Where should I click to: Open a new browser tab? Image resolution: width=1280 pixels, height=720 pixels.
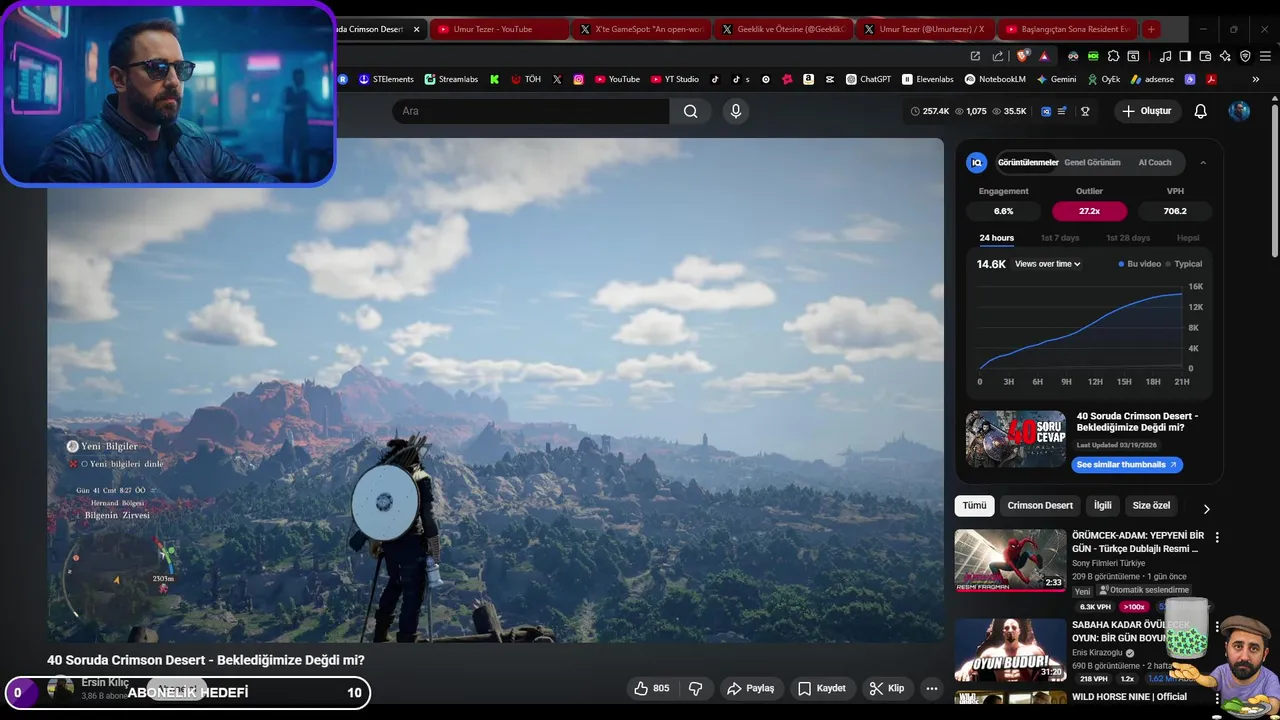pyautogui.click(x=1151, y=29)
